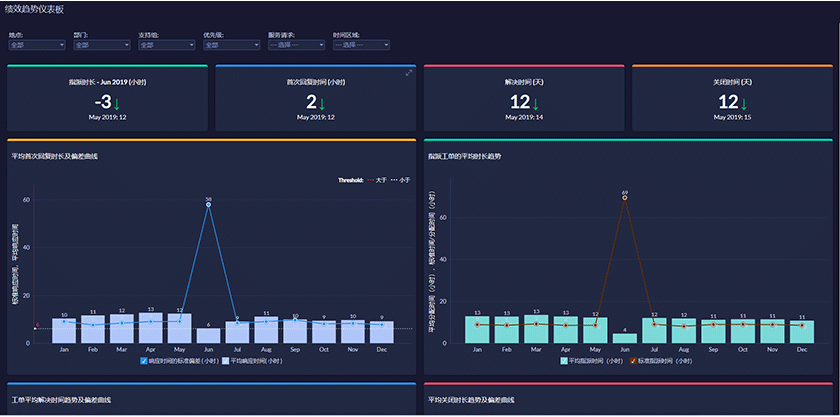840x417 pixels.
Task: Toggle 标准指派时间 legend checkbox
Action: [633, 361]
